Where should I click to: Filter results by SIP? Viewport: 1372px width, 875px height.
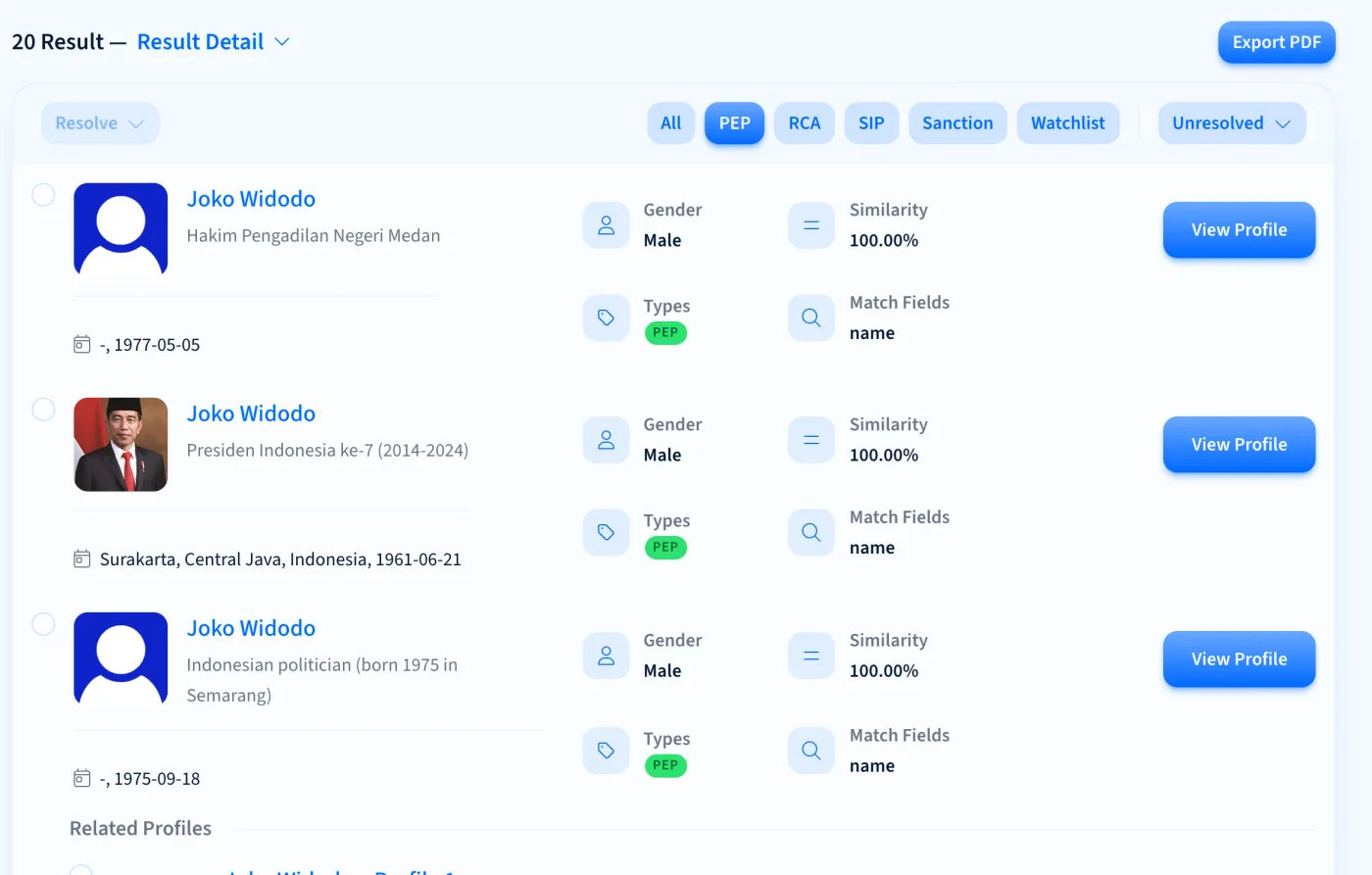click(x=871, y=123)
